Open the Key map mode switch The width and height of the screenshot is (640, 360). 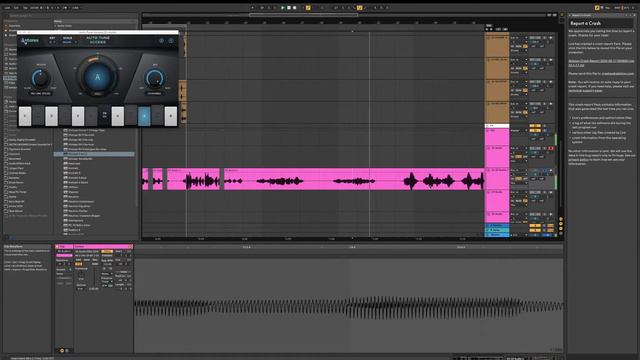tap(608, 8)
